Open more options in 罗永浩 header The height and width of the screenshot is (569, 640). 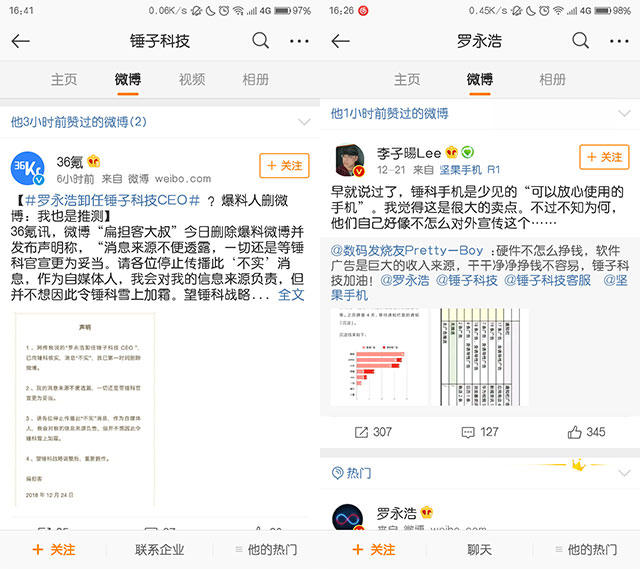tap(619, 41)
